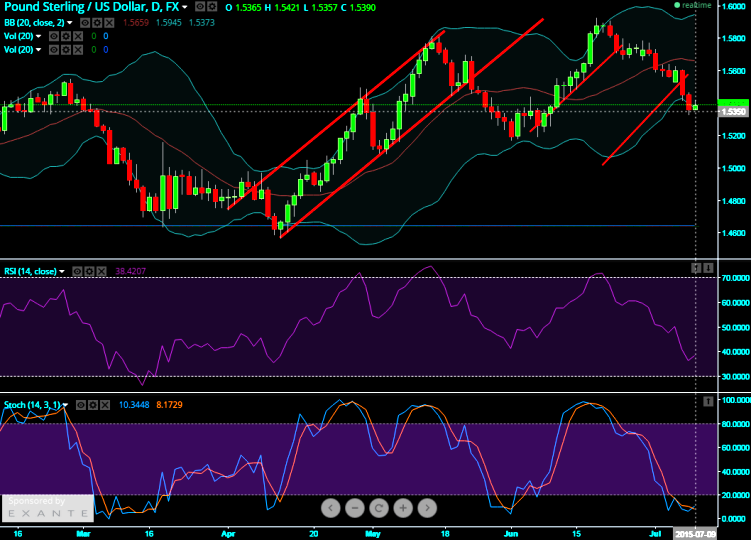Click the close price value 1.5390
The width and height of the screenshot is (751, 540).
363,8
